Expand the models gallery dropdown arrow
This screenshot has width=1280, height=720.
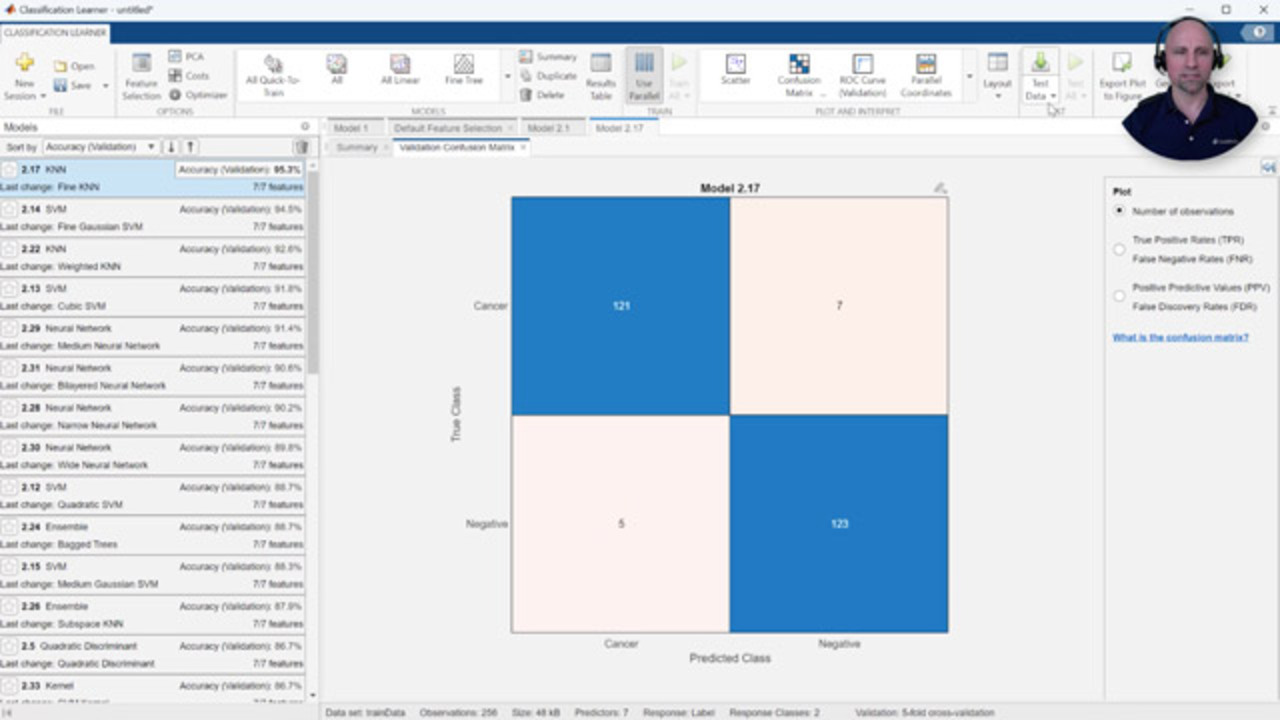tap(507, 76)
